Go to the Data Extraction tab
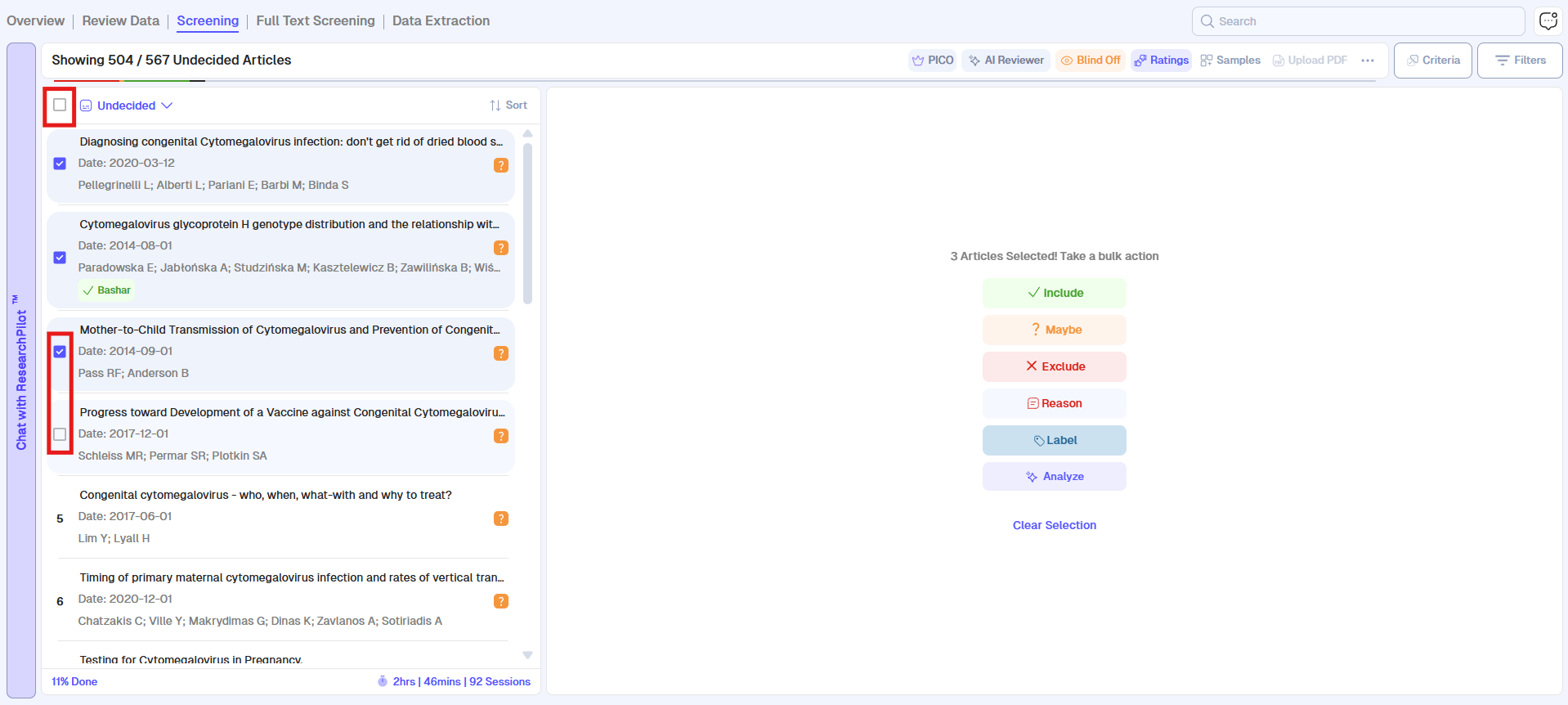 point(441,21)
